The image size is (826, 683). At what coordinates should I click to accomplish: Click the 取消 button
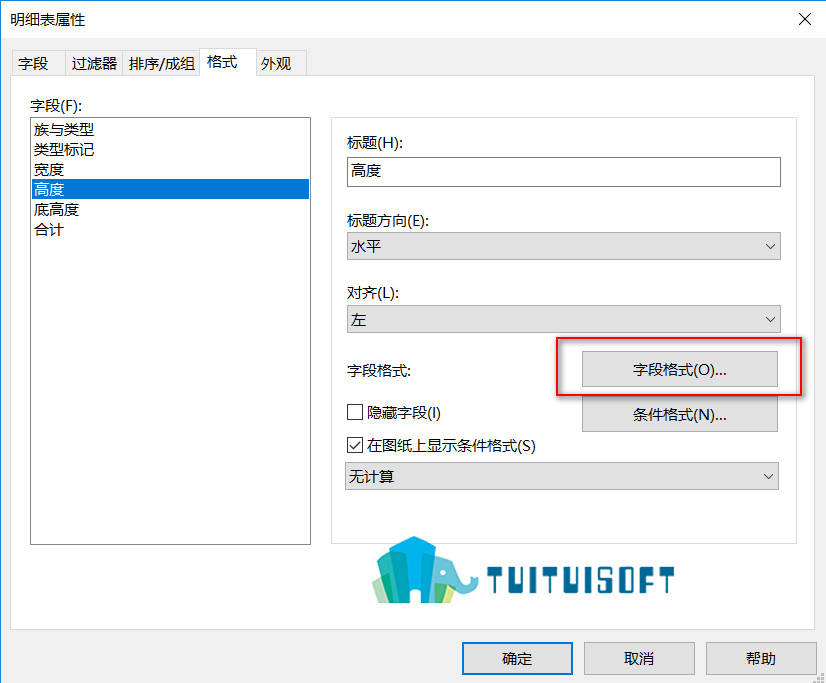pyautogui.click(x=639, y=658)
